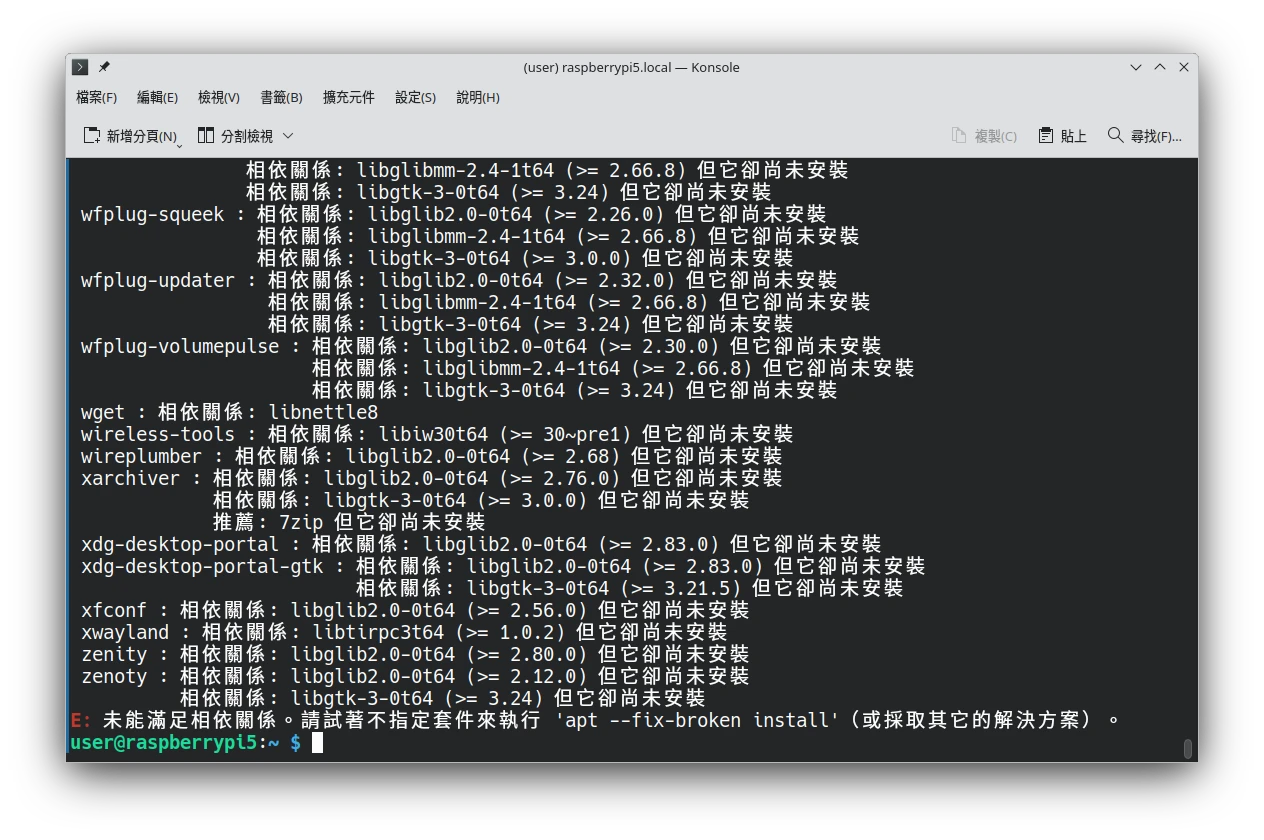Click the cursor at user@raspberrypi5 prompt
The width and height of the screenshot is (1264, 840).
[317, 742]
